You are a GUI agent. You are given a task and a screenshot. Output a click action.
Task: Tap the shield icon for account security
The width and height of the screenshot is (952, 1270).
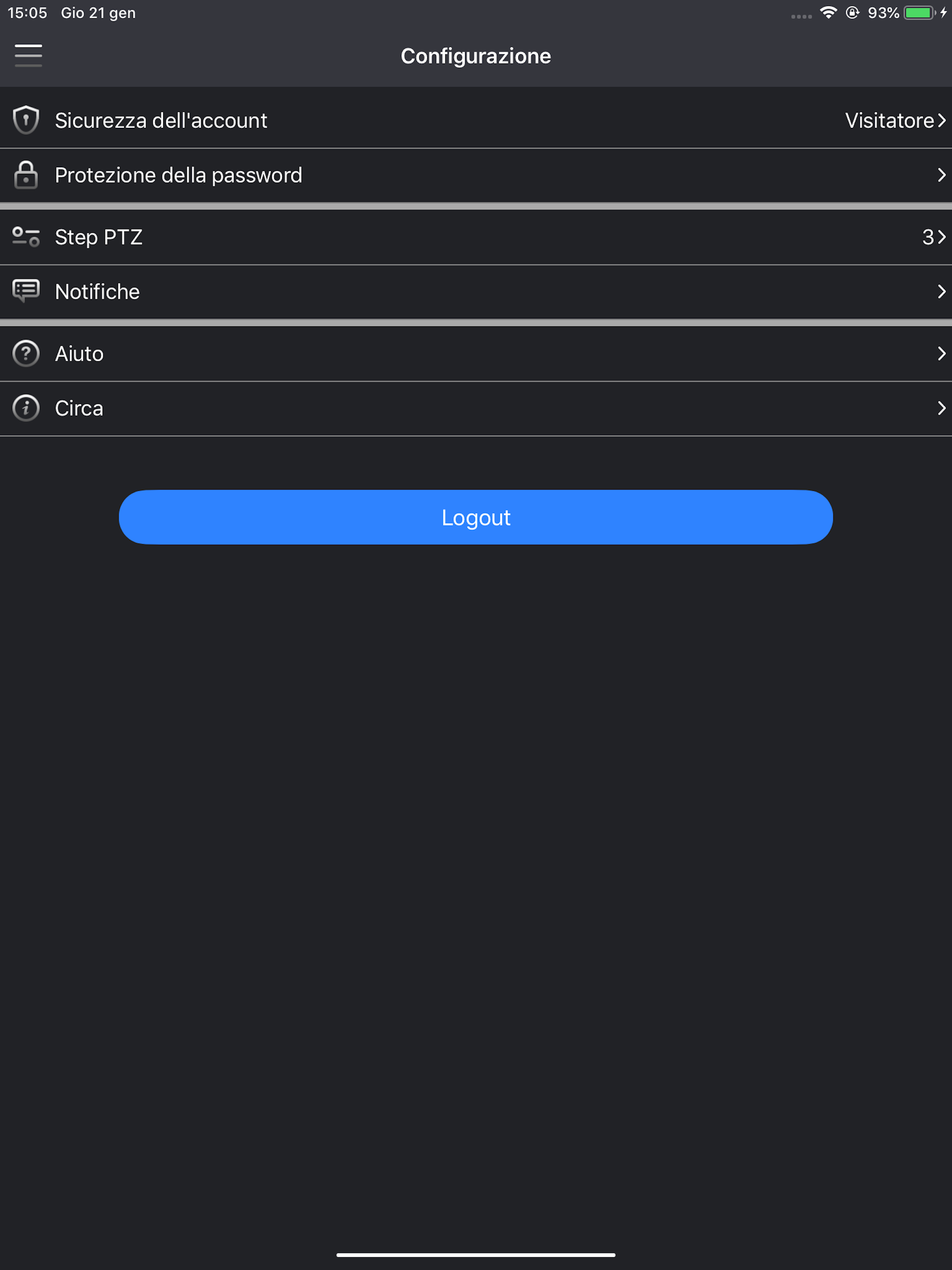pos(26,120)
